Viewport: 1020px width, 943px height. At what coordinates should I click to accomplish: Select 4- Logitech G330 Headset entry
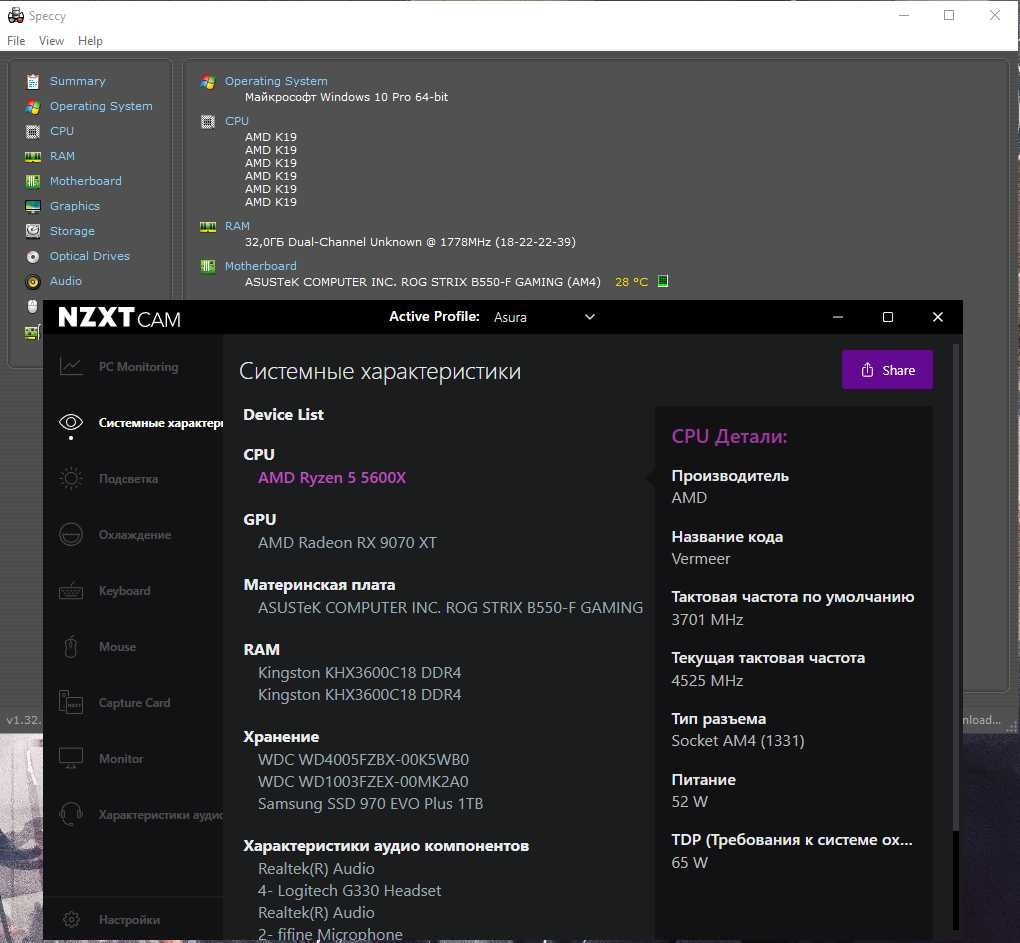(349, 891)
